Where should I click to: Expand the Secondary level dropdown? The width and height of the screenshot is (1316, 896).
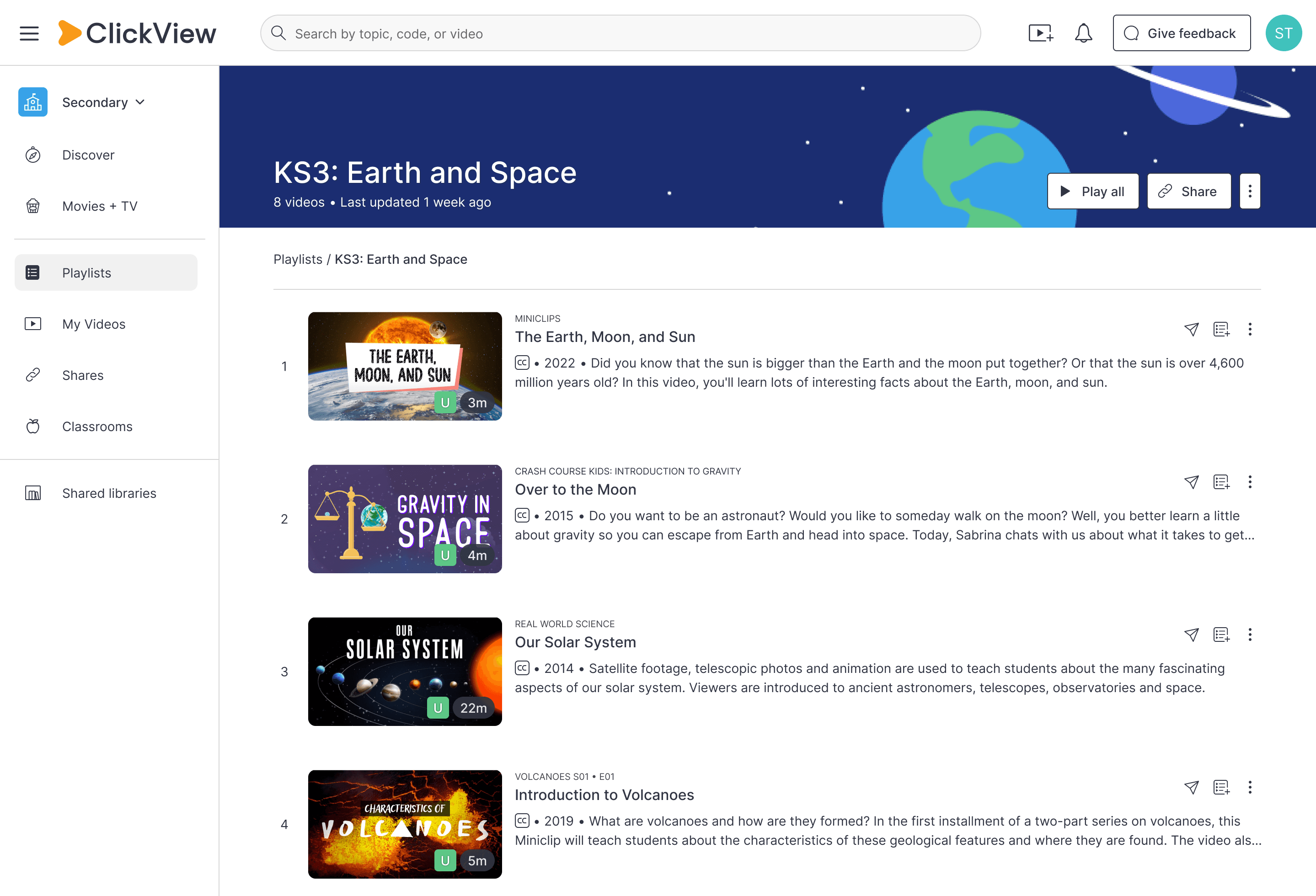coord(104,102)
